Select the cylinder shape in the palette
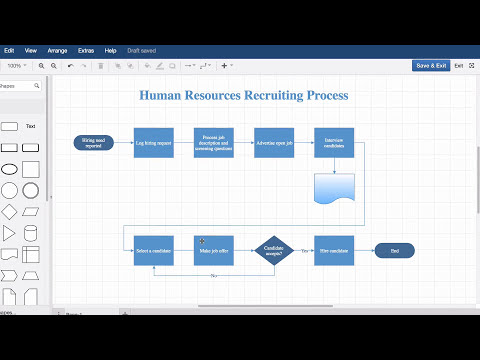This screenshot has height=360, width=480. pos(30,233)
